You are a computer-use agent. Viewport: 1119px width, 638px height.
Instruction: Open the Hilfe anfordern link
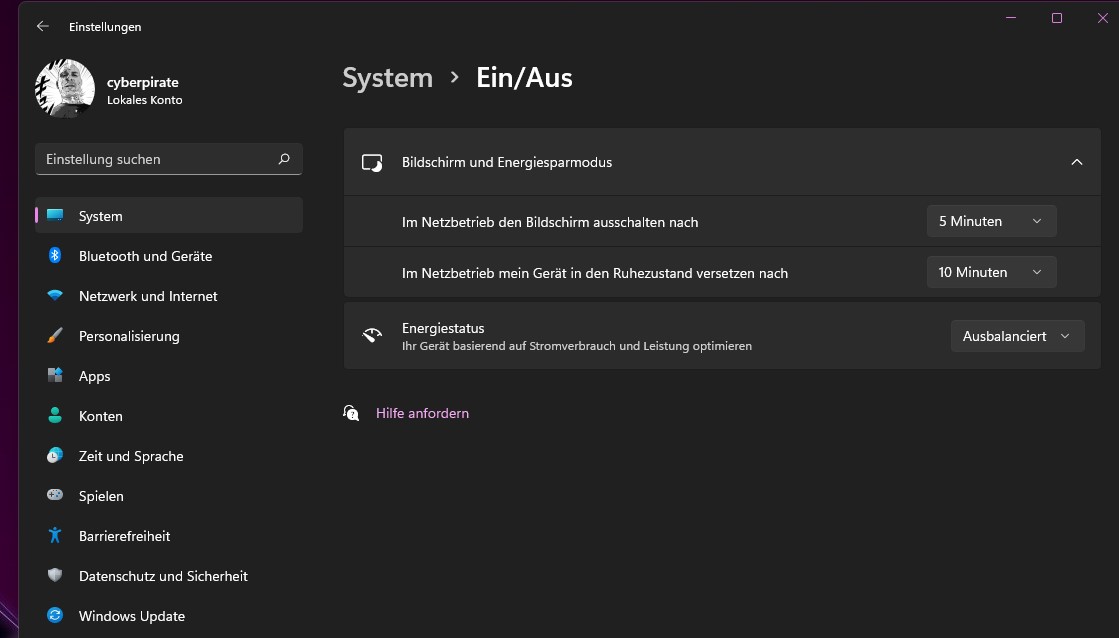coord(422,413)
